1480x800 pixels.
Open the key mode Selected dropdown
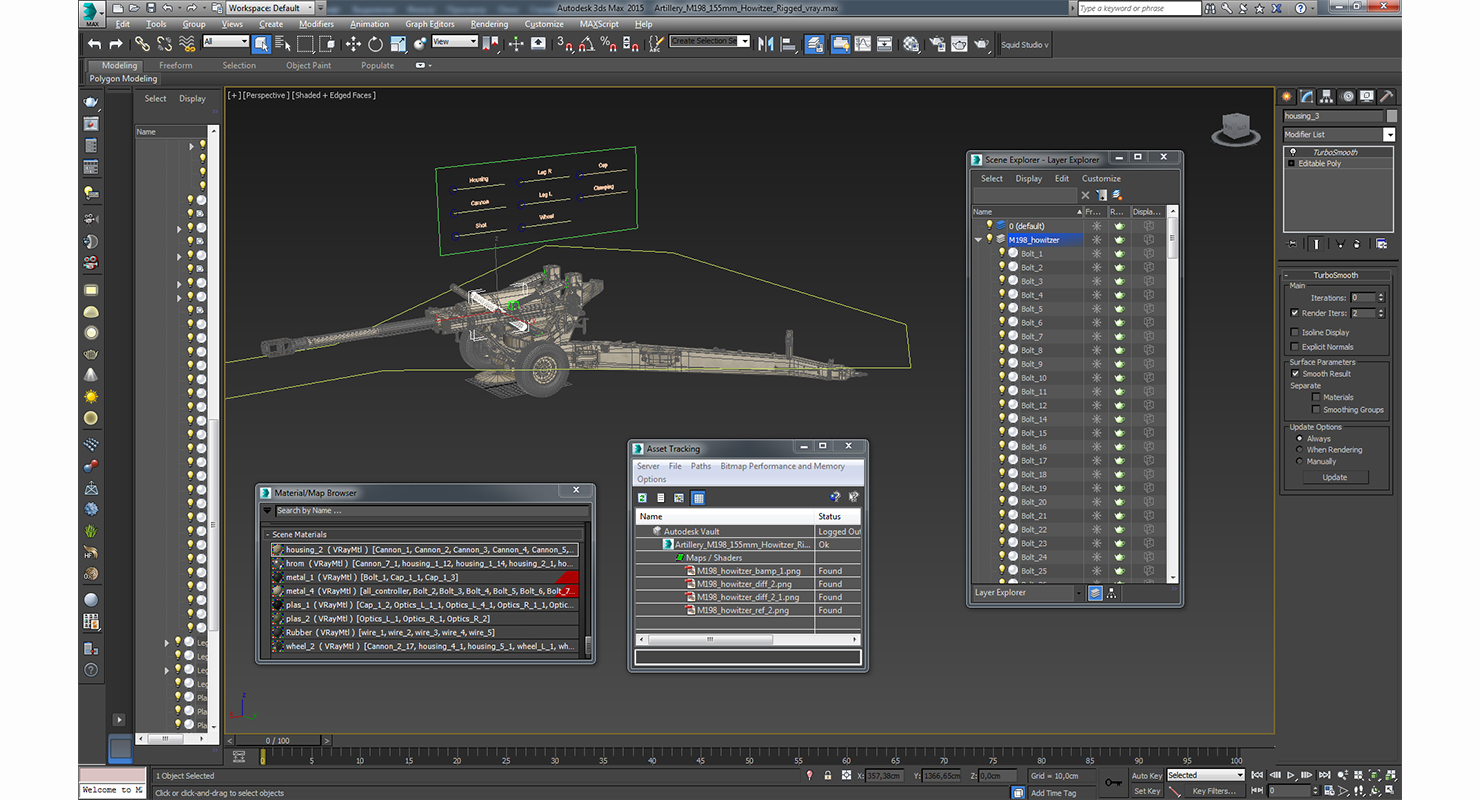(1205, 775)
